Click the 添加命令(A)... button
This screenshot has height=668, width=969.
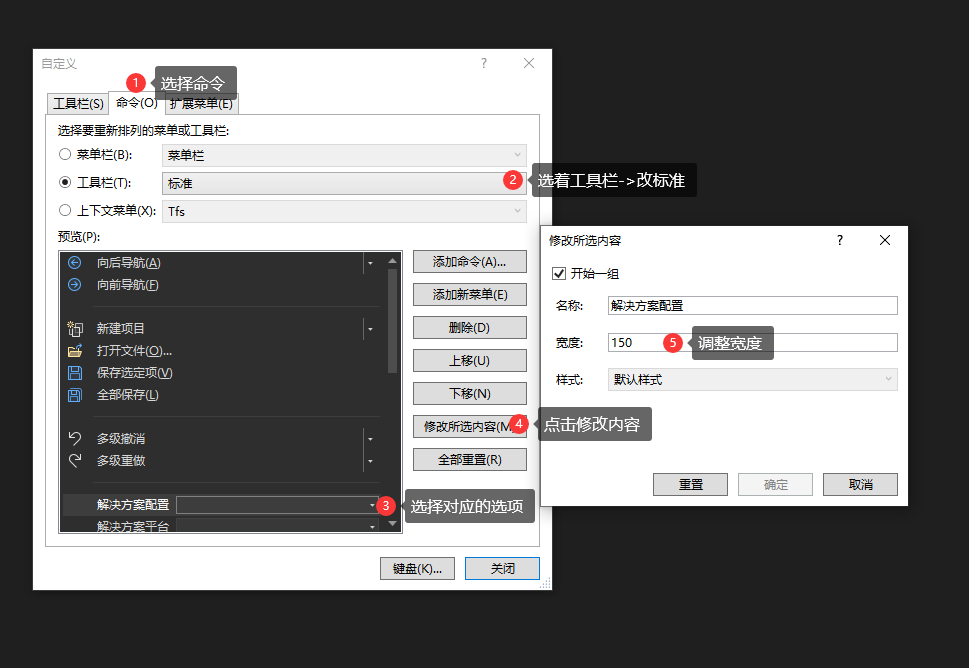470,261
